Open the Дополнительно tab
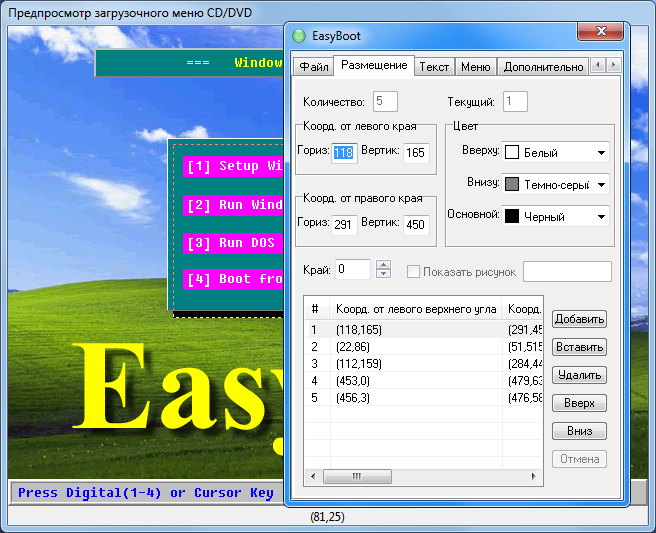This screenshot has height=533, width=656. [543, 67]
